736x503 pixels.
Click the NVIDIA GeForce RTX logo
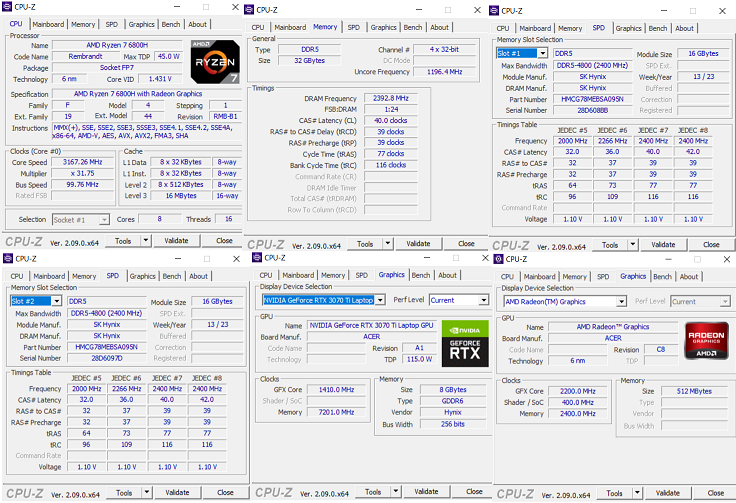pyautogui.click(x=465, y=343)
